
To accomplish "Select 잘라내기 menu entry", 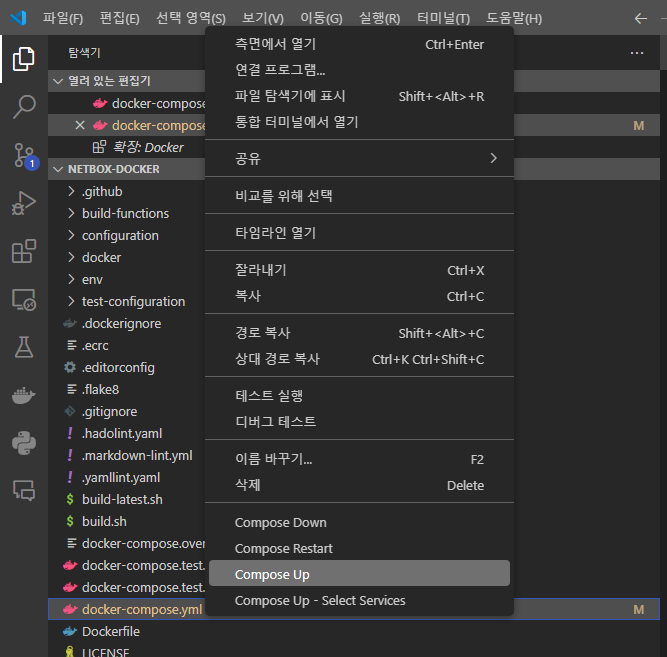I will [x=359, y=270].
